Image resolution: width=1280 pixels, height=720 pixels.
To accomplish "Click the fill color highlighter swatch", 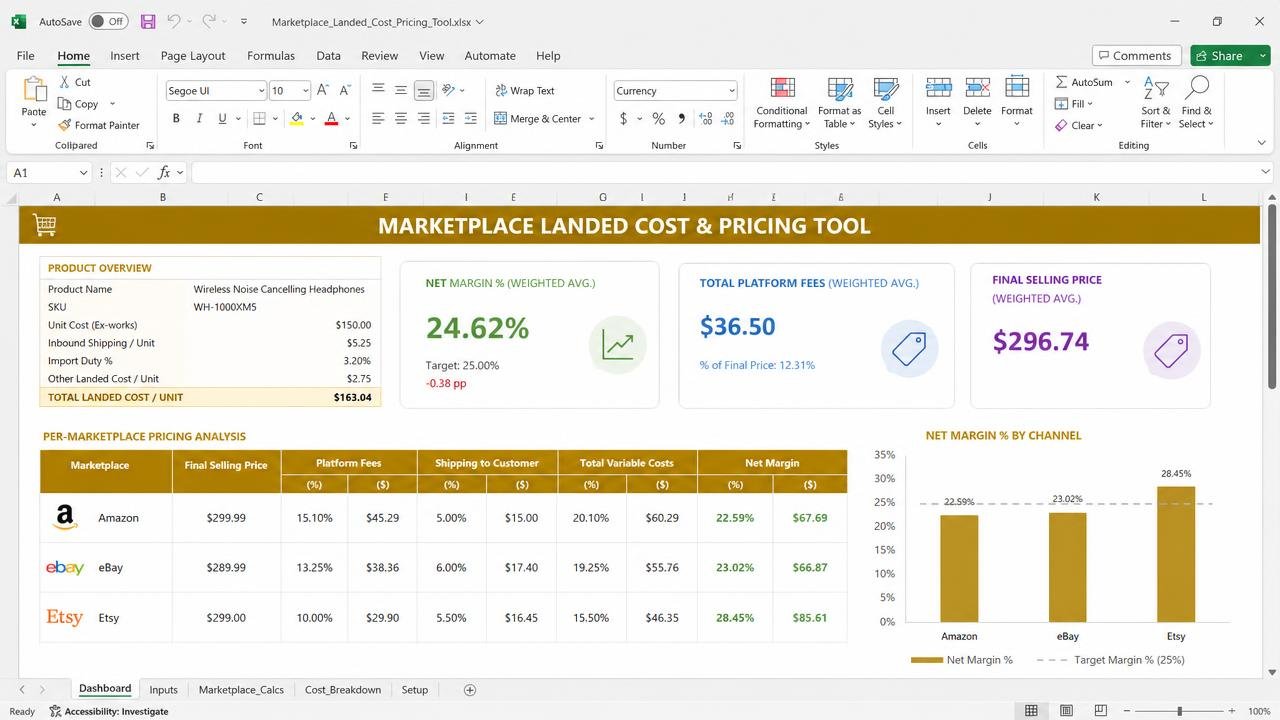I will [x=296, y=118].
